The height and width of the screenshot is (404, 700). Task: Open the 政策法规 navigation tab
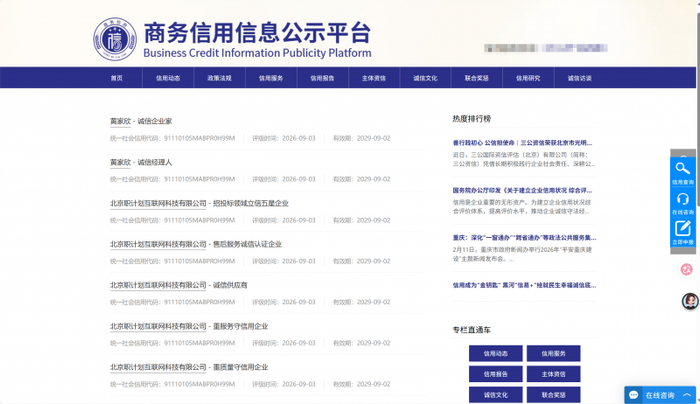point(219,78)
